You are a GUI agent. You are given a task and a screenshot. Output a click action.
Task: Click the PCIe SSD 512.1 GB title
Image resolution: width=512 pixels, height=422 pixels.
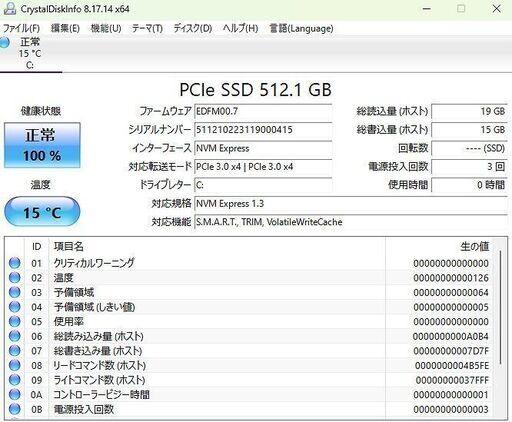click(255, 89)
